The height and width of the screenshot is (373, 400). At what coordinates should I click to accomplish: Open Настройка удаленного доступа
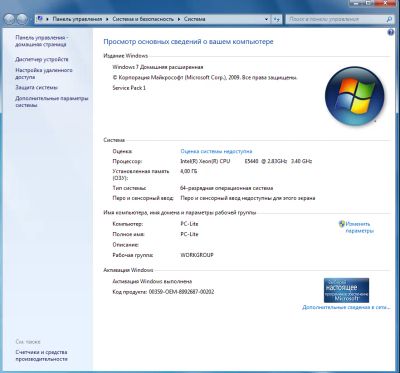44,74
